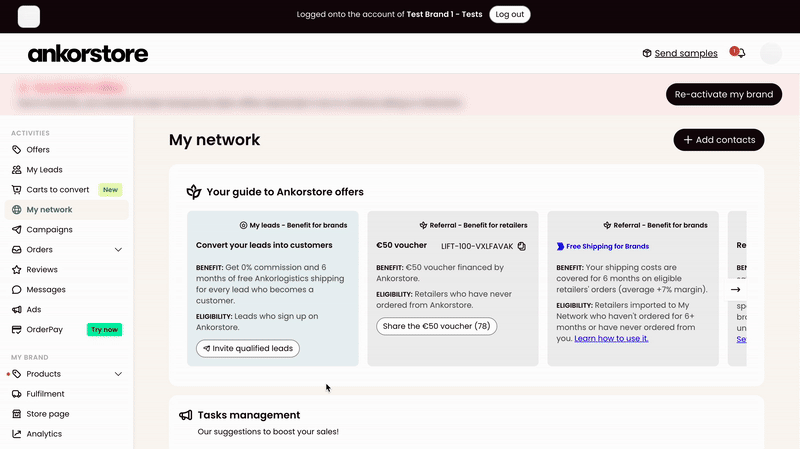Click 'Tasks management' heading

coord(248,415)
